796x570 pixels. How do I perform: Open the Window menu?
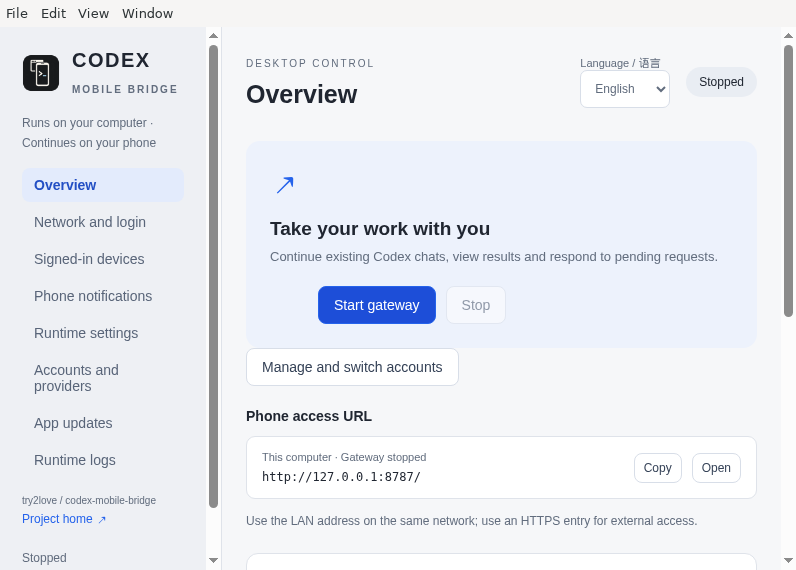pos(147,13)
